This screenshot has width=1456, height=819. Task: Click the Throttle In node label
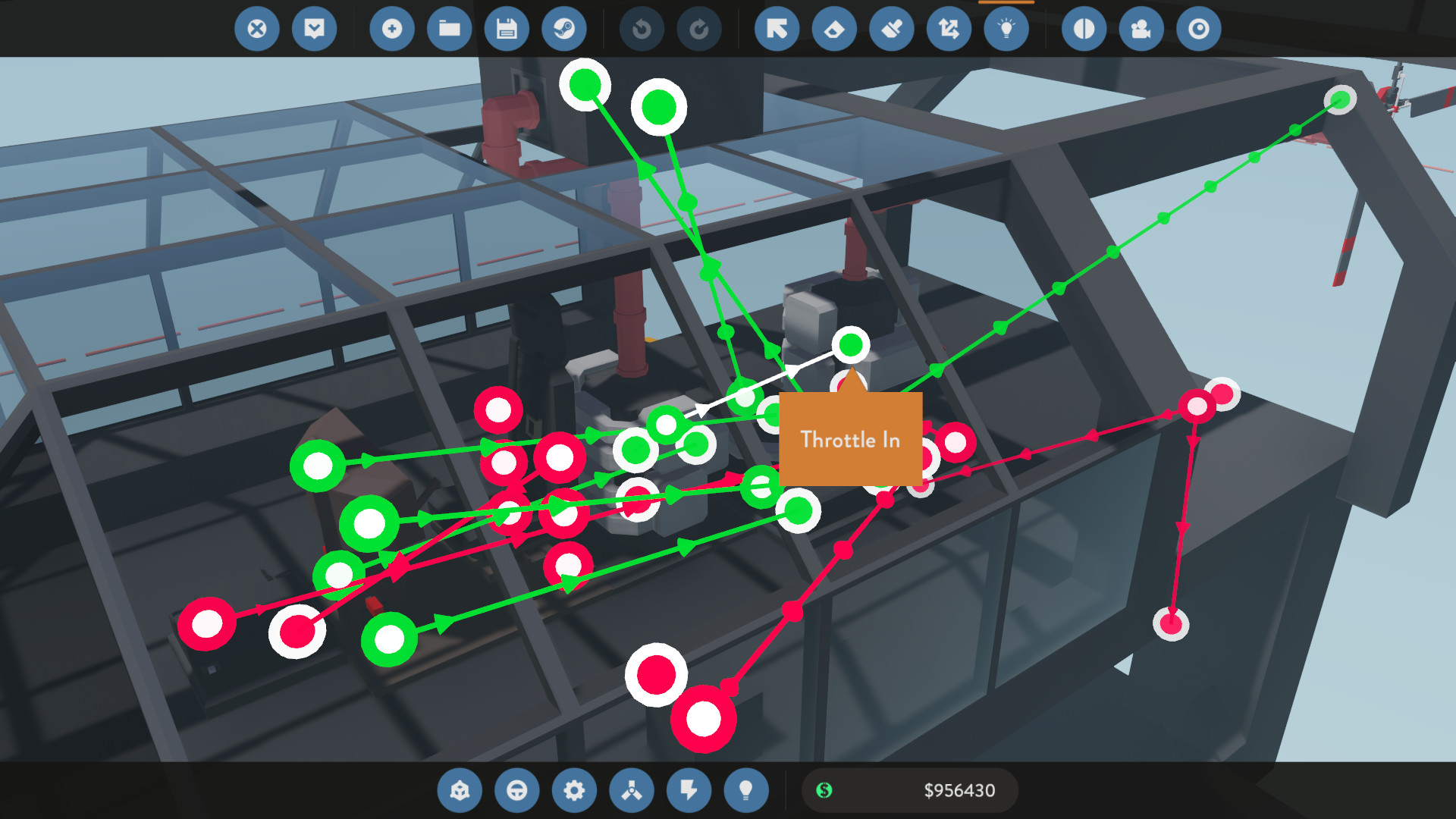[x=849, y=437]
